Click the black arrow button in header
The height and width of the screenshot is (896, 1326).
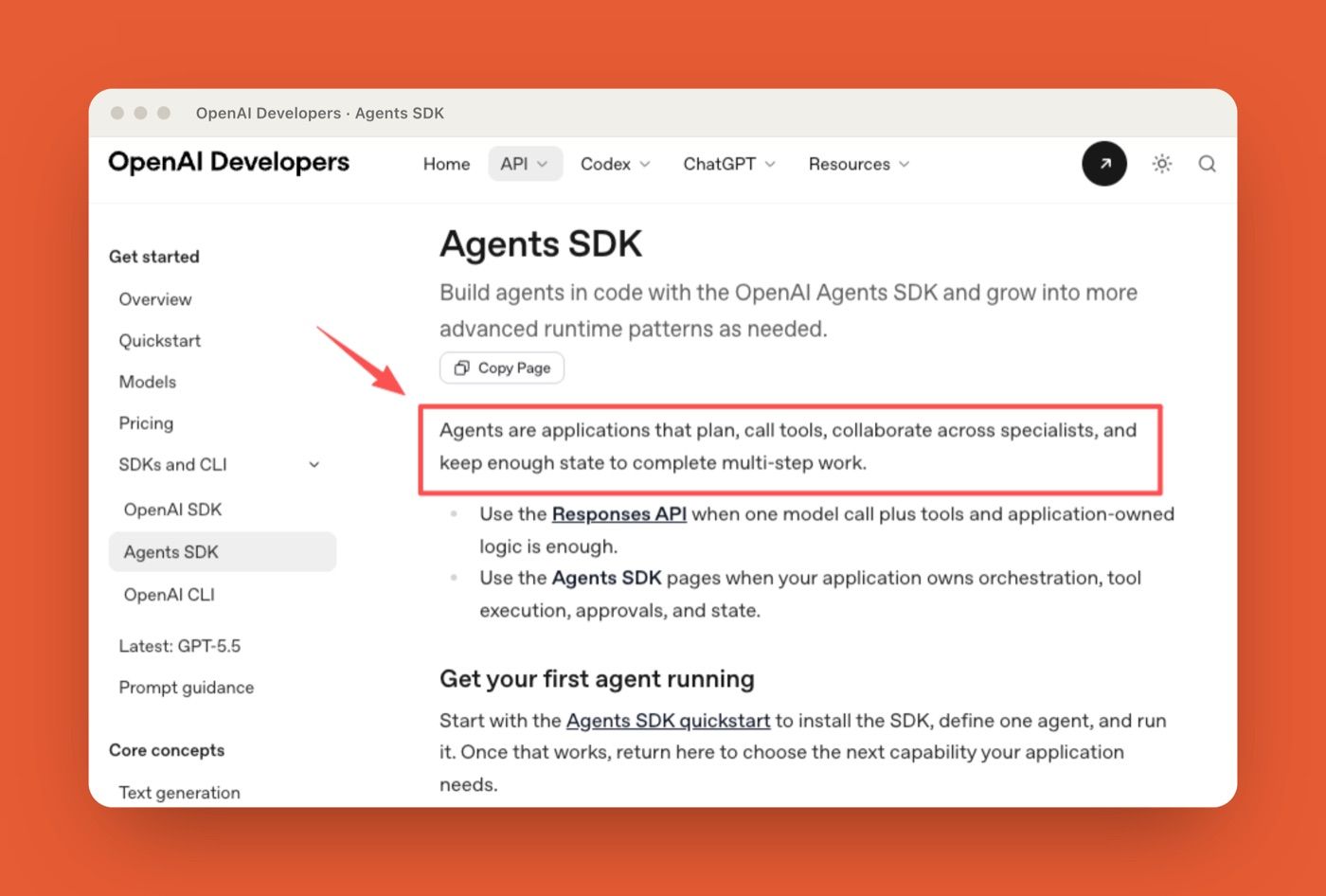click(x=1104, y=164)
